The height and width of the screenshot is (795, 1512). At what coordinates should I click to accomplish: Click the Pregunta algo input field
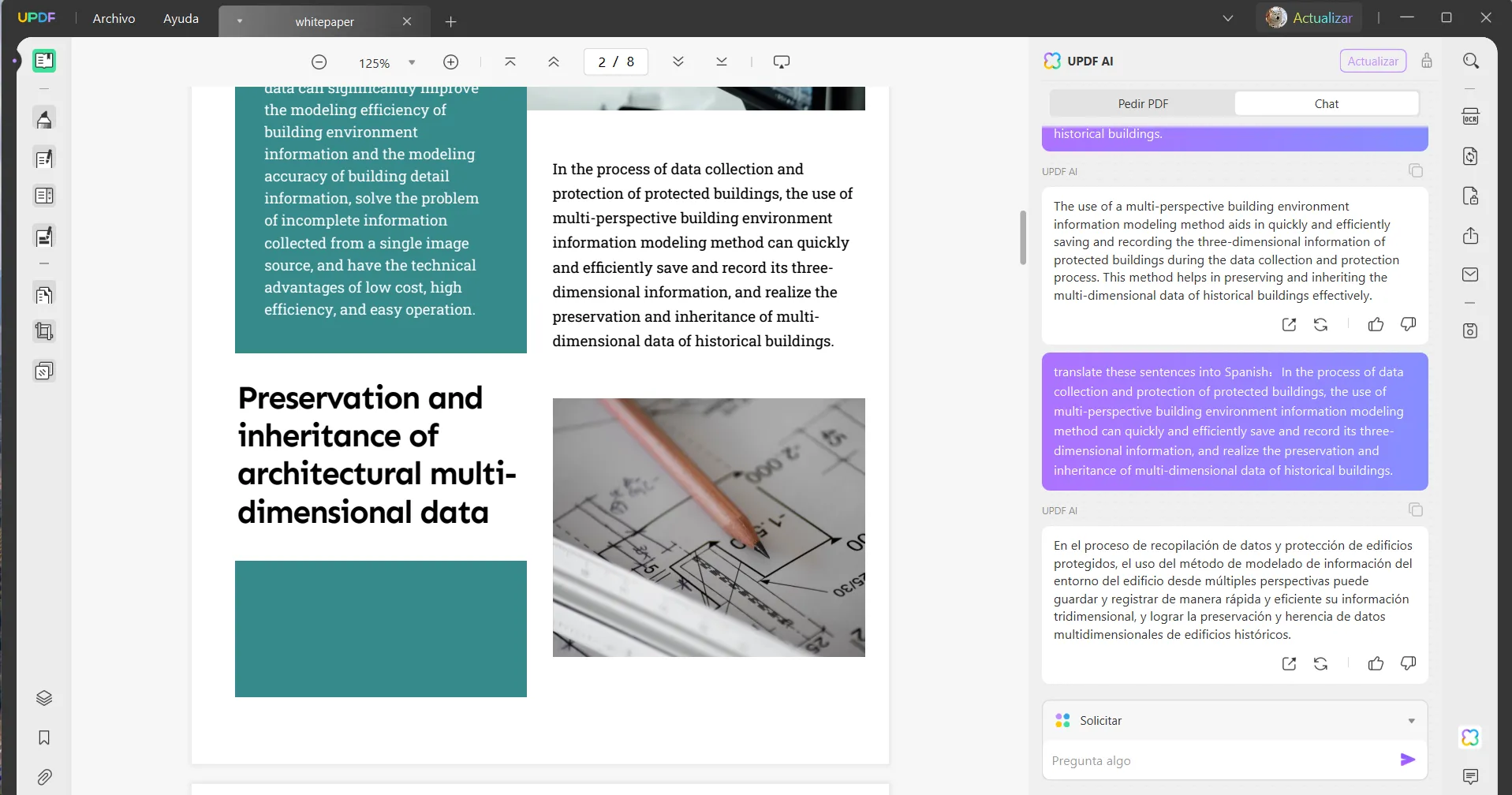pyautogui.click(x=1221, y=760)
